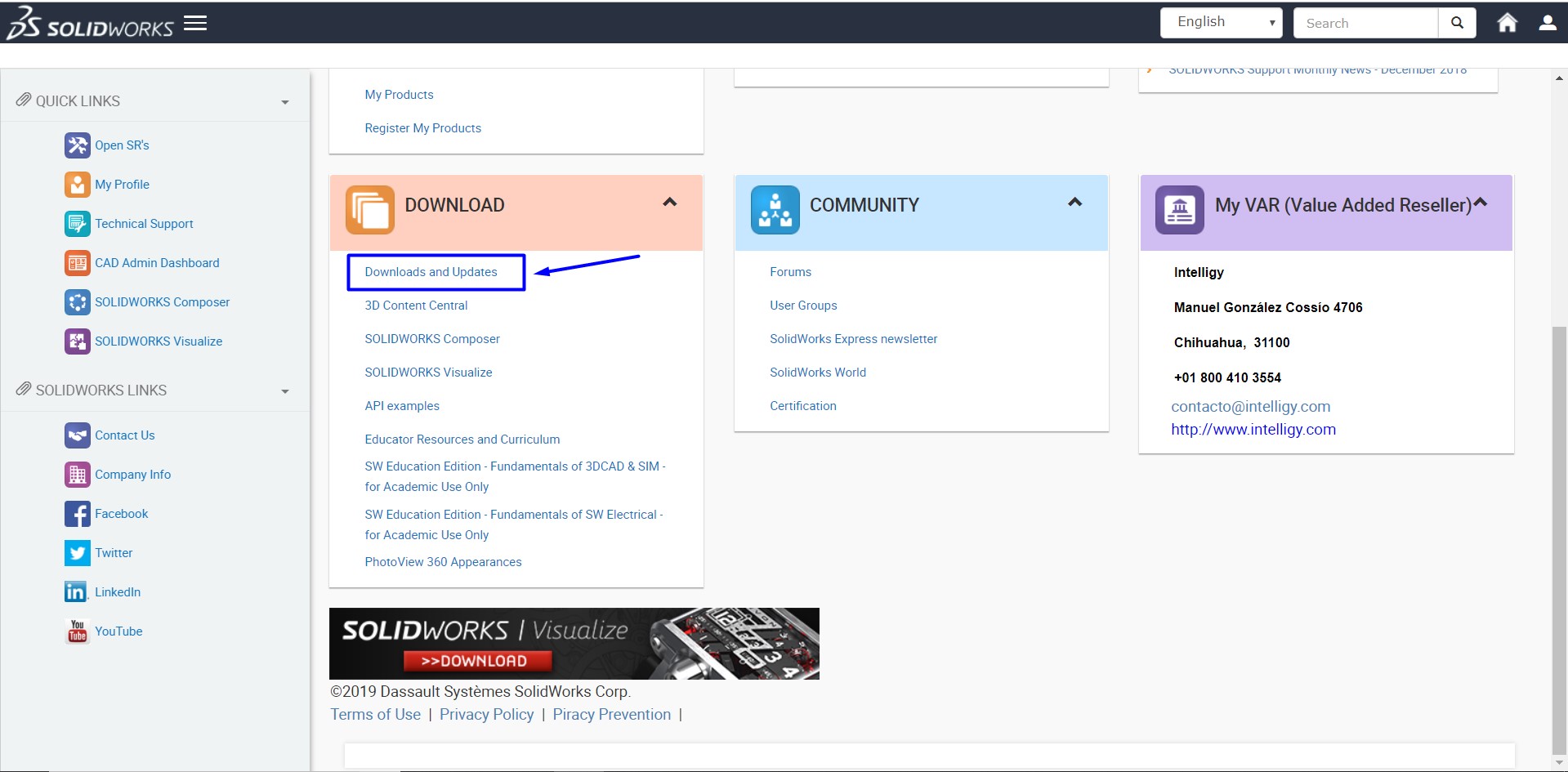1568x772 pixels.
Task: Open Terms of Use link
Action: 375,715
